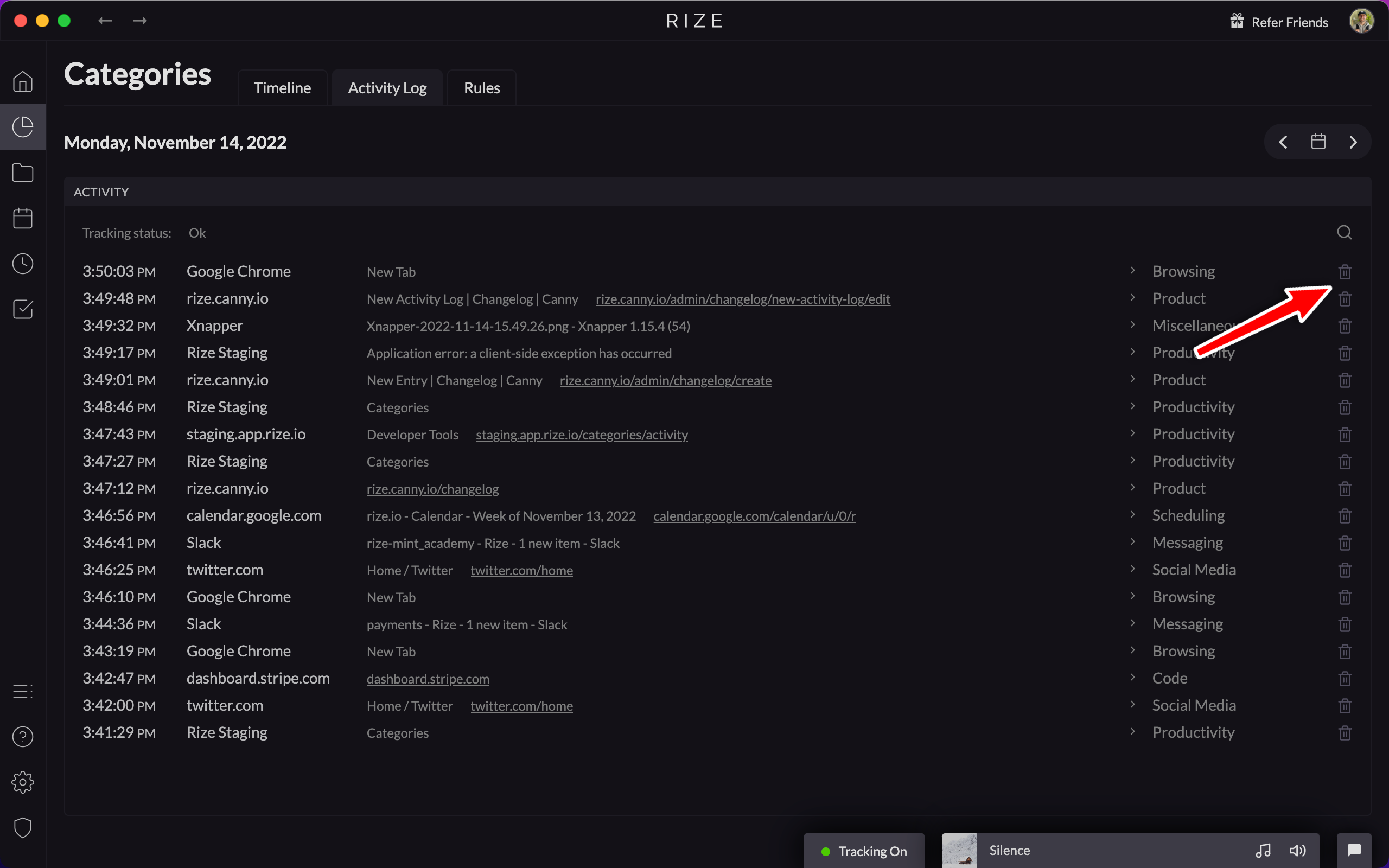Click the Tracking status Ok text
The image size is (1389, 868).
click(197, 233)
